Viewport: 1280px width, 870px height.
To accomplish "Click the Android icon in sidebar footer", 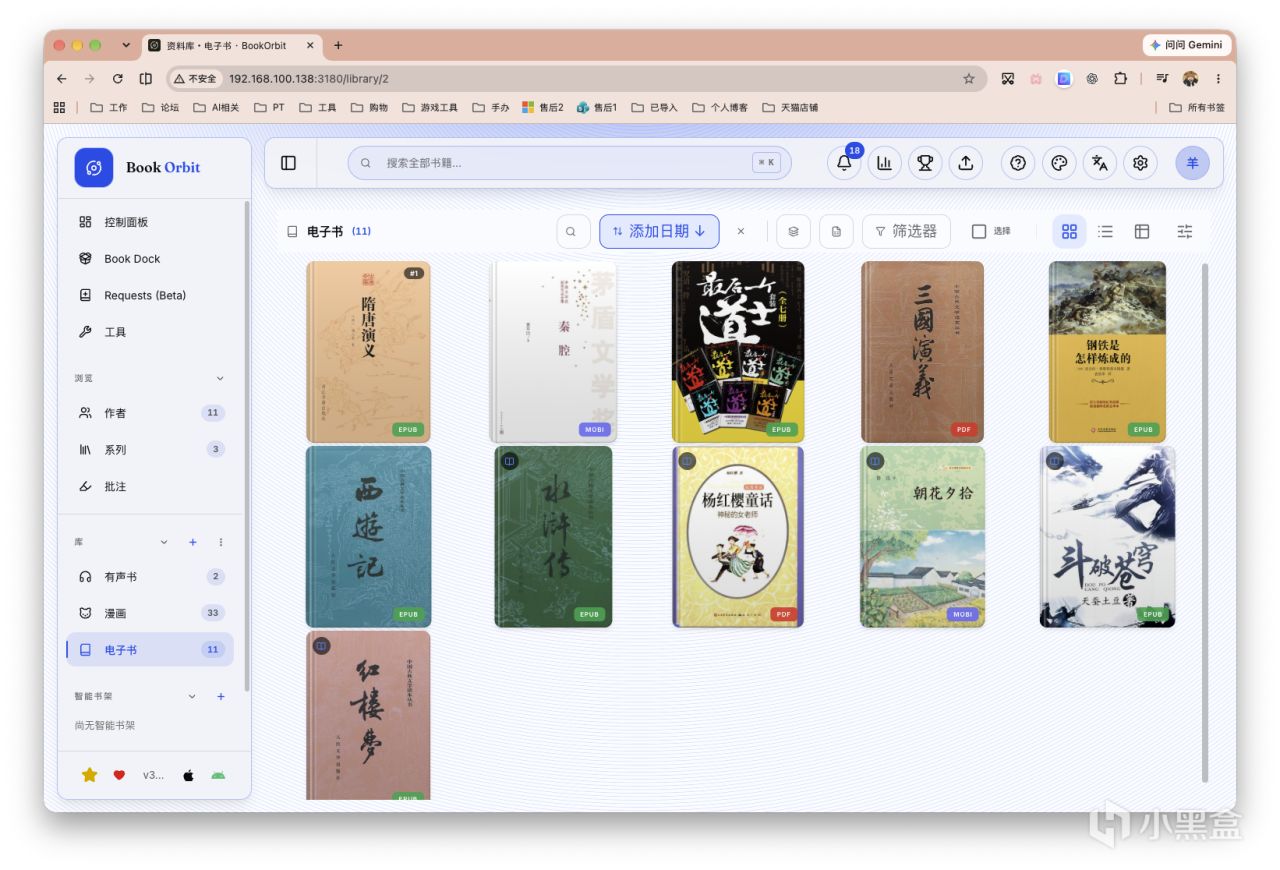I will click(217, 775).
